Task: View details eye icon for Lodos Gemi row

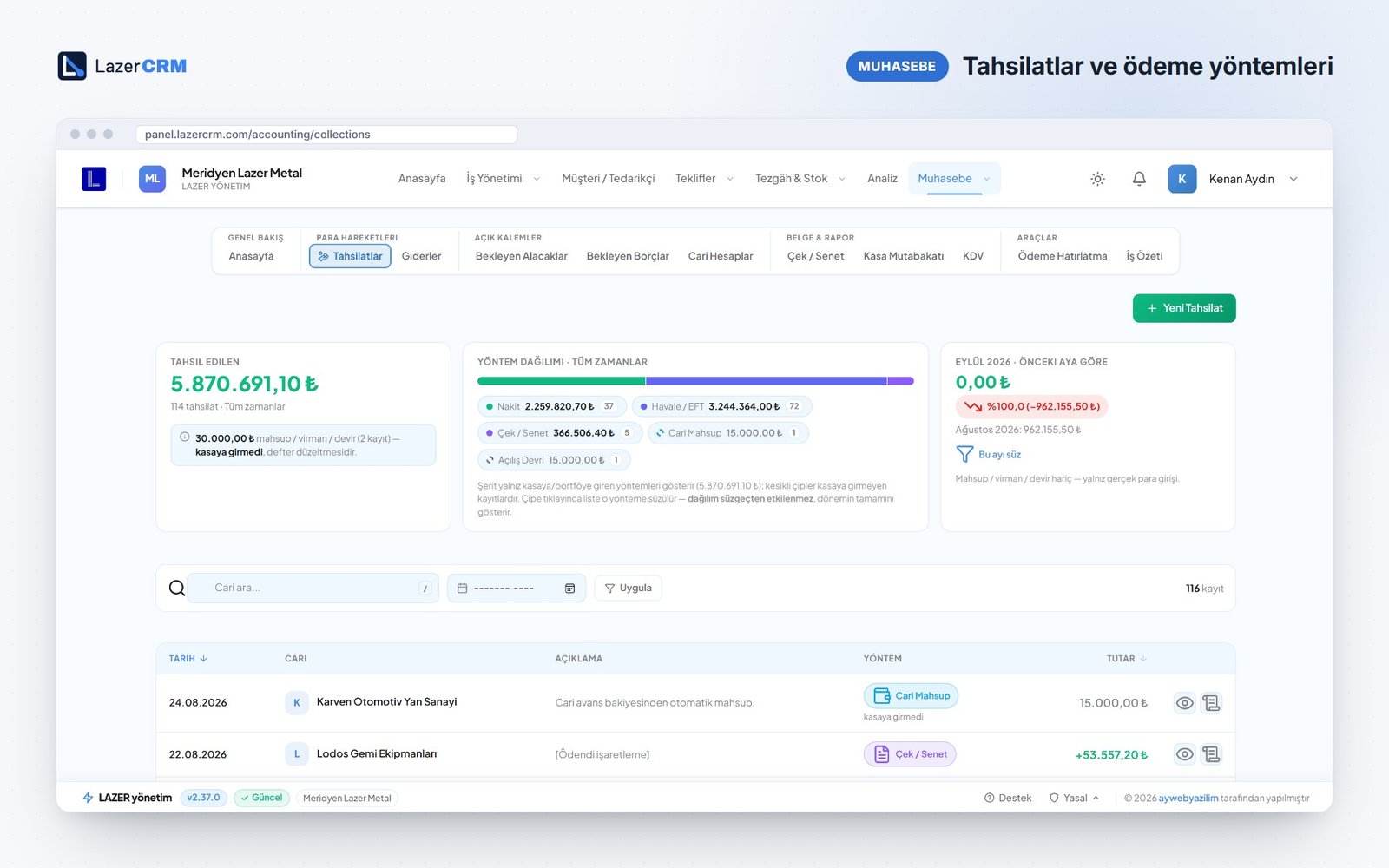Action: click(1185, 754)
